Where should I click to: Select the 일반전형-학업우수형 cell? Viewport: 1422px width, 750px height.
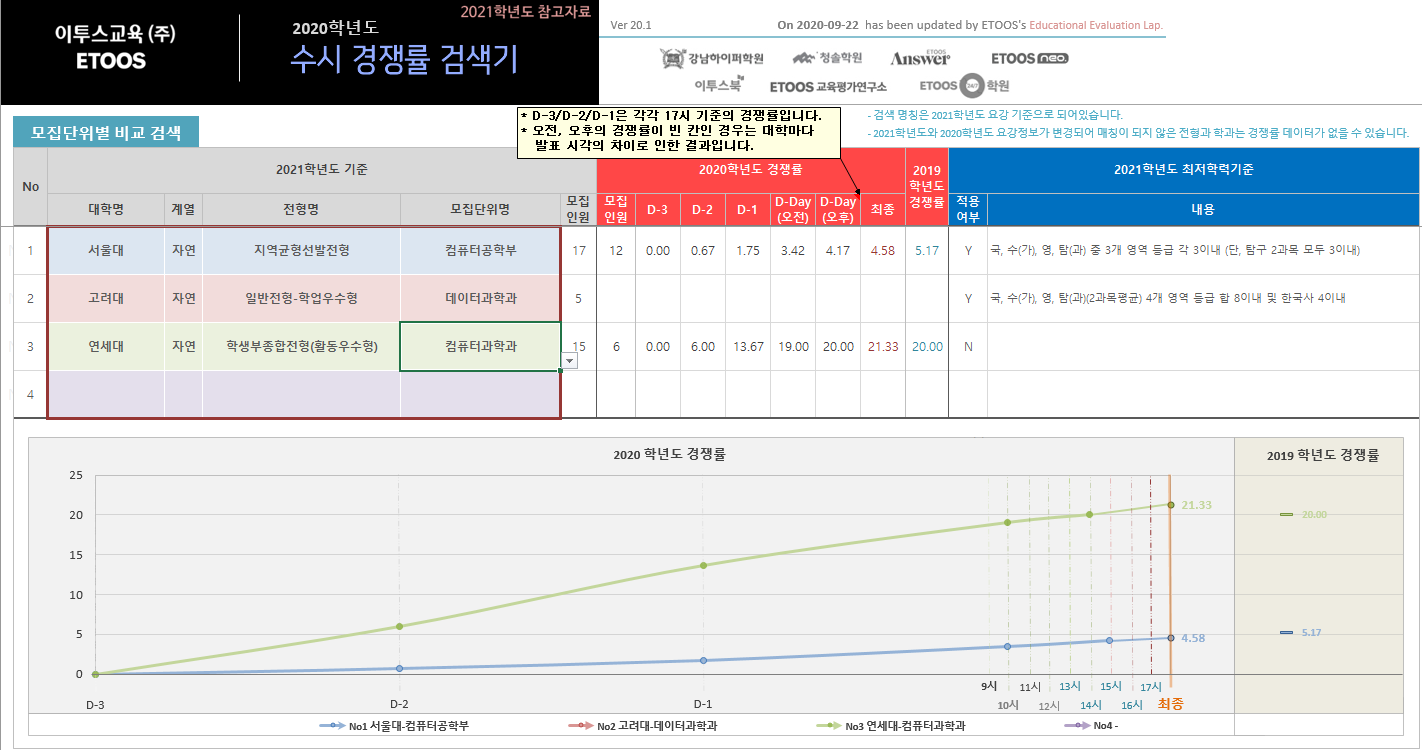click(301, 298)
